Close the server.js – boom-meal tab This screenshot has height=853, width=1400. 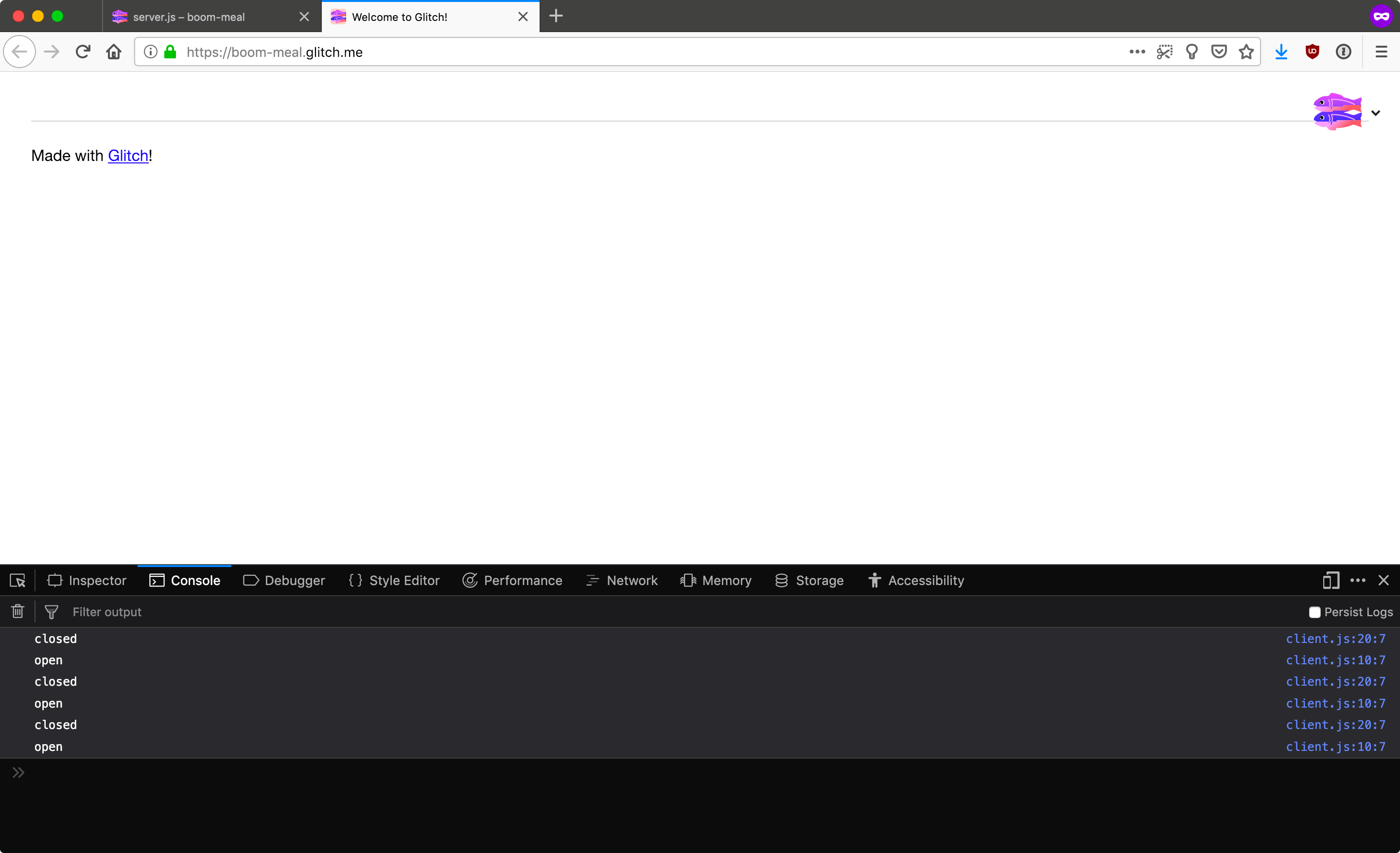coord(304,17)
